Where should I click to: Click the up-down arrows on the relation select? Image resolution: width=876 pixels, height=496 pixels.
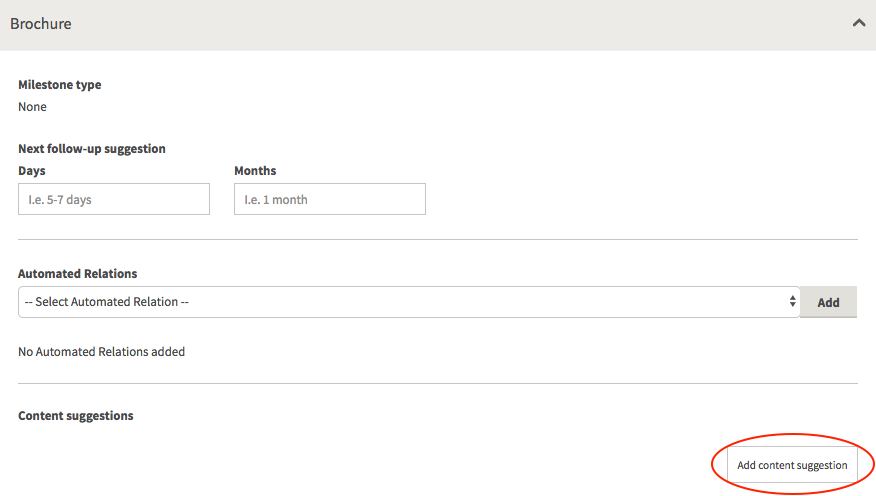pos(792,302)
